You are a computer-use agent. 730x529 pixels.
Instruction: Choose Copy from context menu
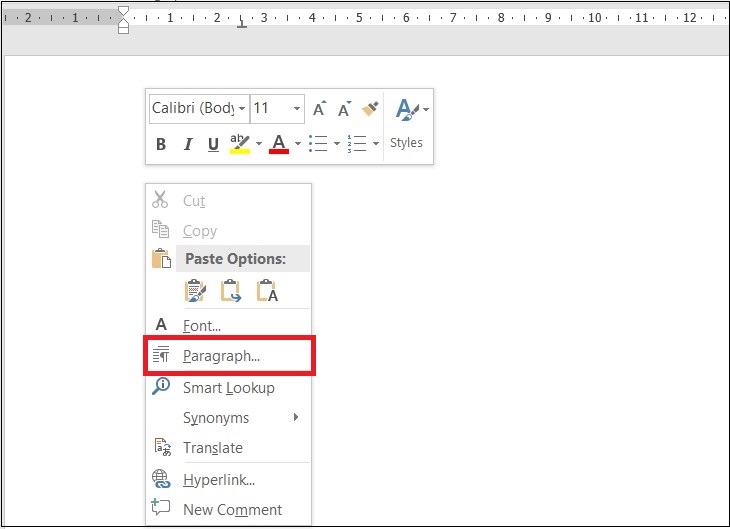click(x=200, y=231)
